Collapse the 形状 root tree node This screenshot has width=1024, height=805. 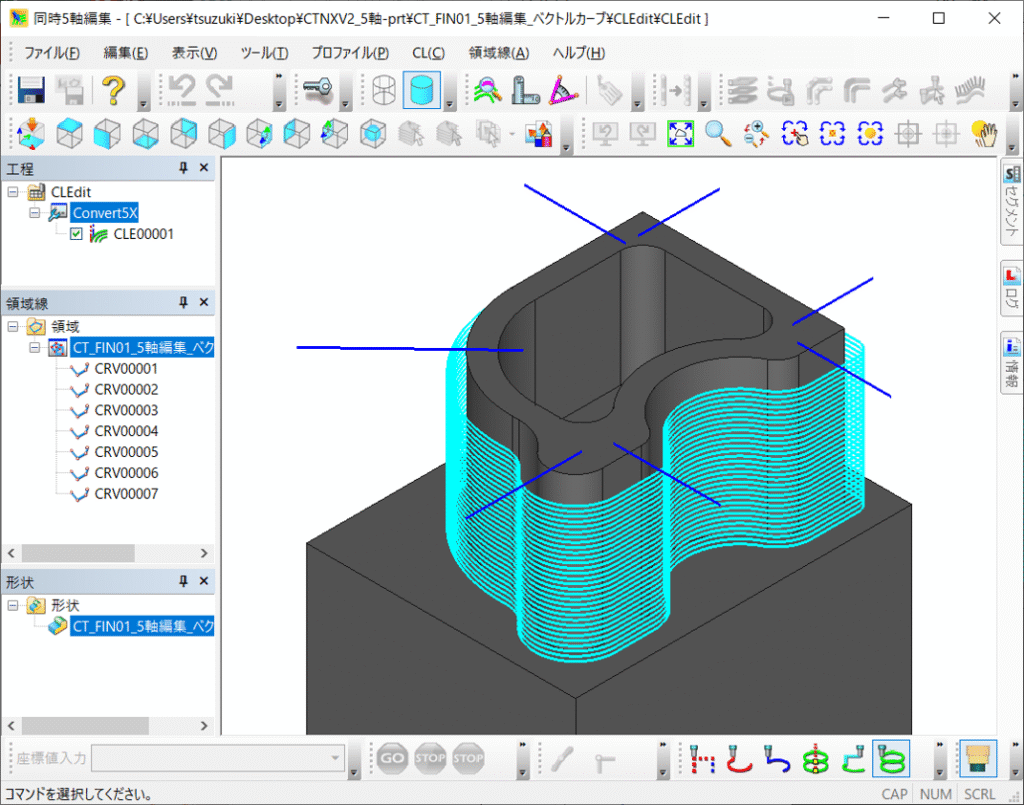tap(13, 605)
